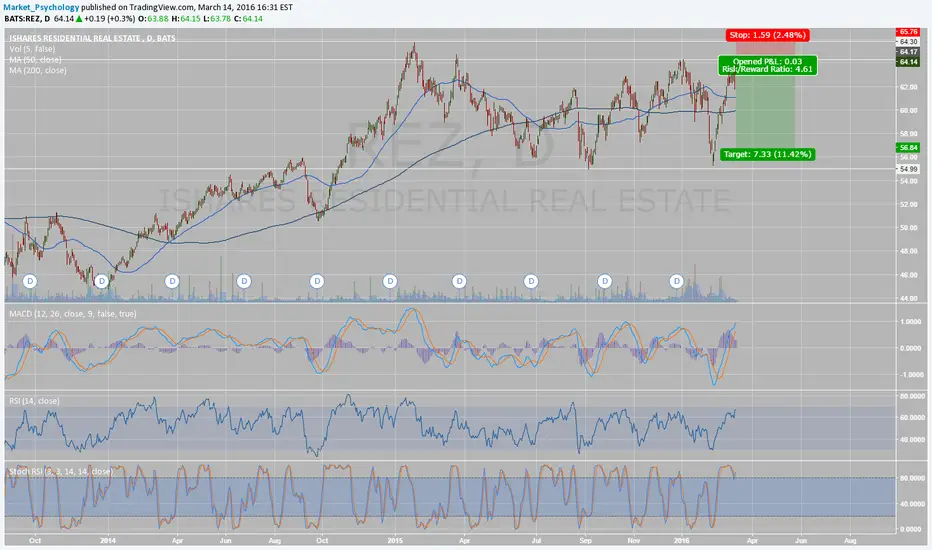Click the MACD (12, 26, close, 9) legend
932x550 pixels.
(73, 313)
